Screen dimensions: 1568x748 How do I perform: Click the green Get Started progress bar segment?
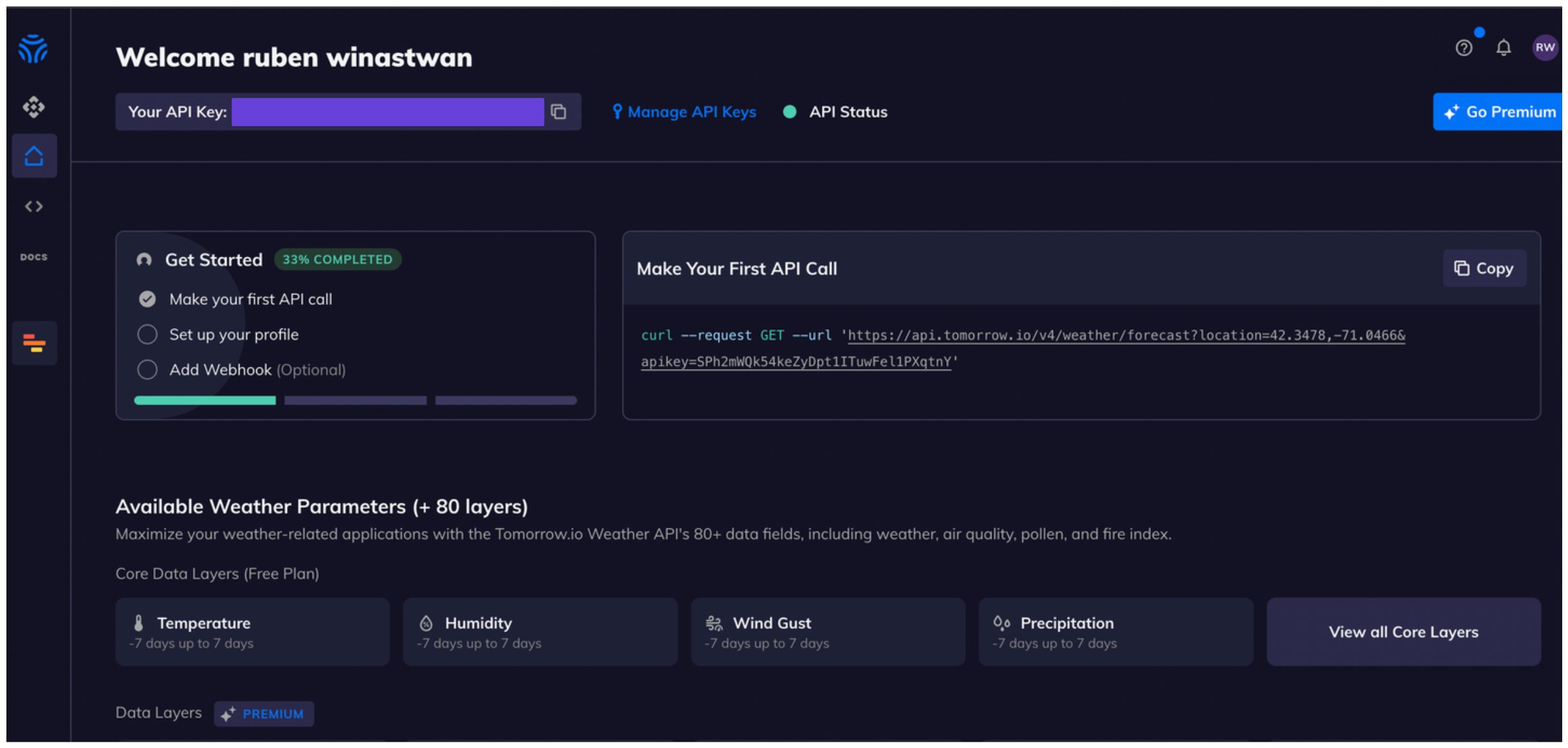tap(205, 400)
